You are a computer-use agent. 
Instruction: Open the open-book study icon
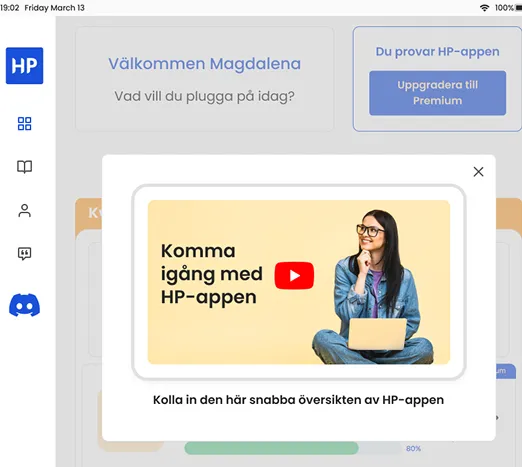(x=24, y=167)
